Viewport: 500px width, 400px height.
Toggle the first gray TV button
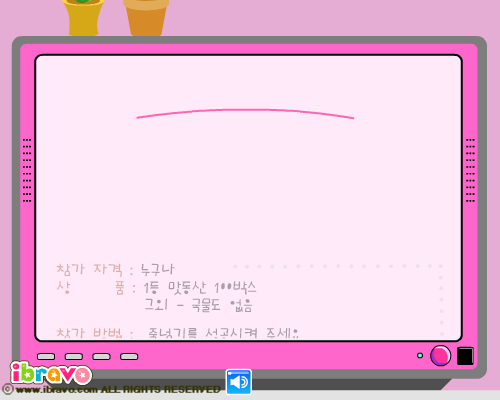pyautogui.click(x=46, y=357)
